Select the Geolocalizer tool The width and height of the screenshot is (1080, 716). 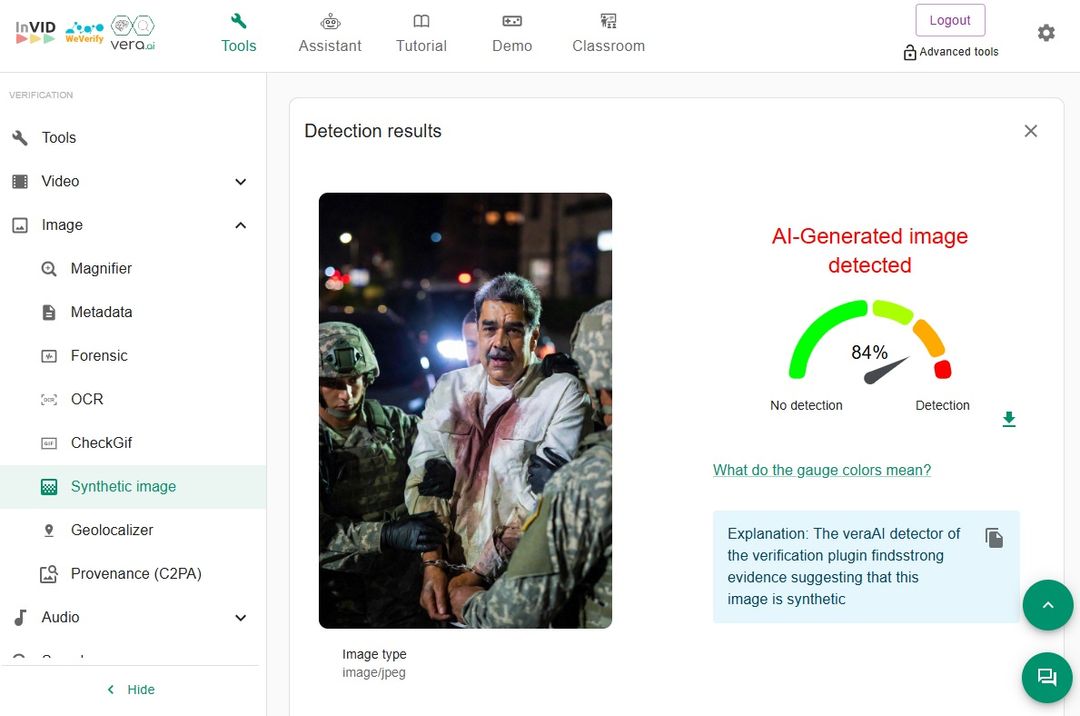111,530
